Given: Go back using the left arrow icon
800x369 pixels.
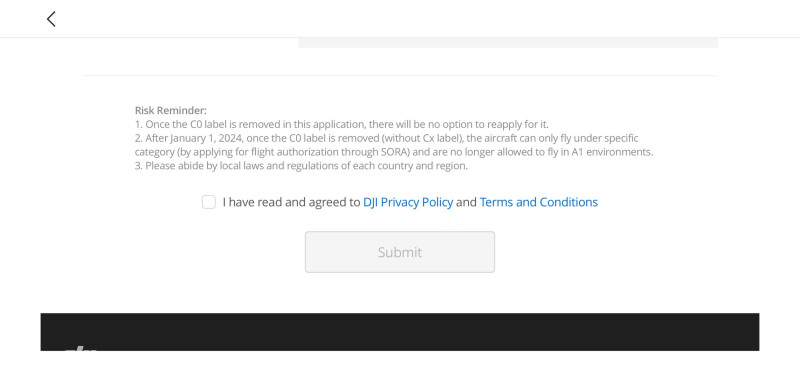Looking at the screenshot, I should click(x=51, y=19).
